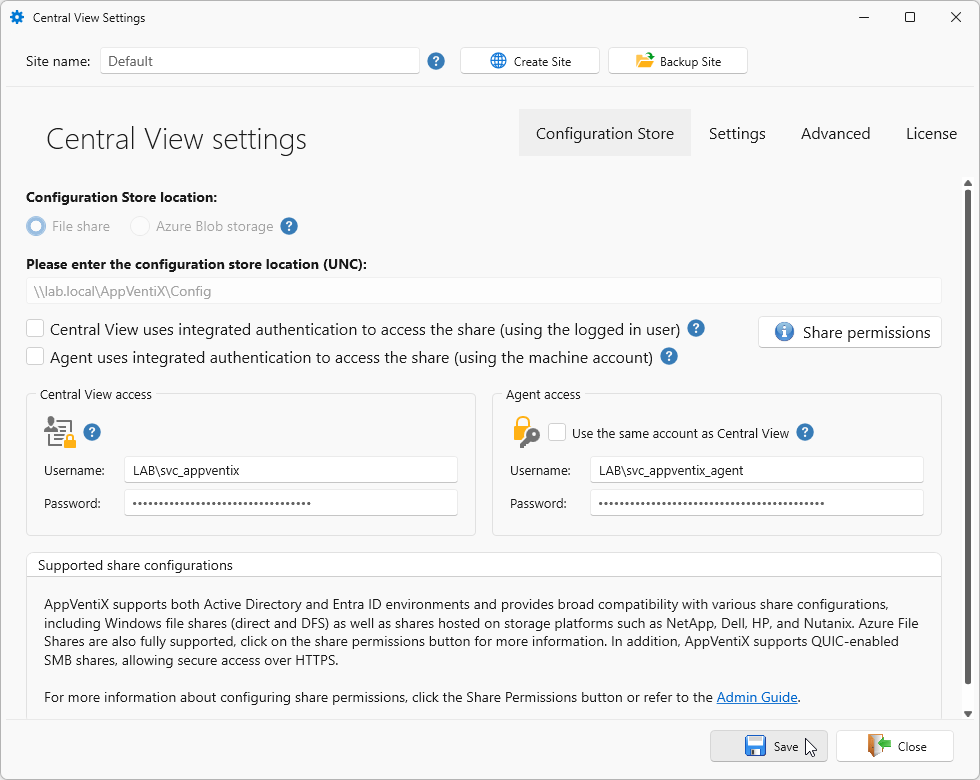Click the scrollbar down arrow
This screenshot has height=780, width=980.
point(968,714)
